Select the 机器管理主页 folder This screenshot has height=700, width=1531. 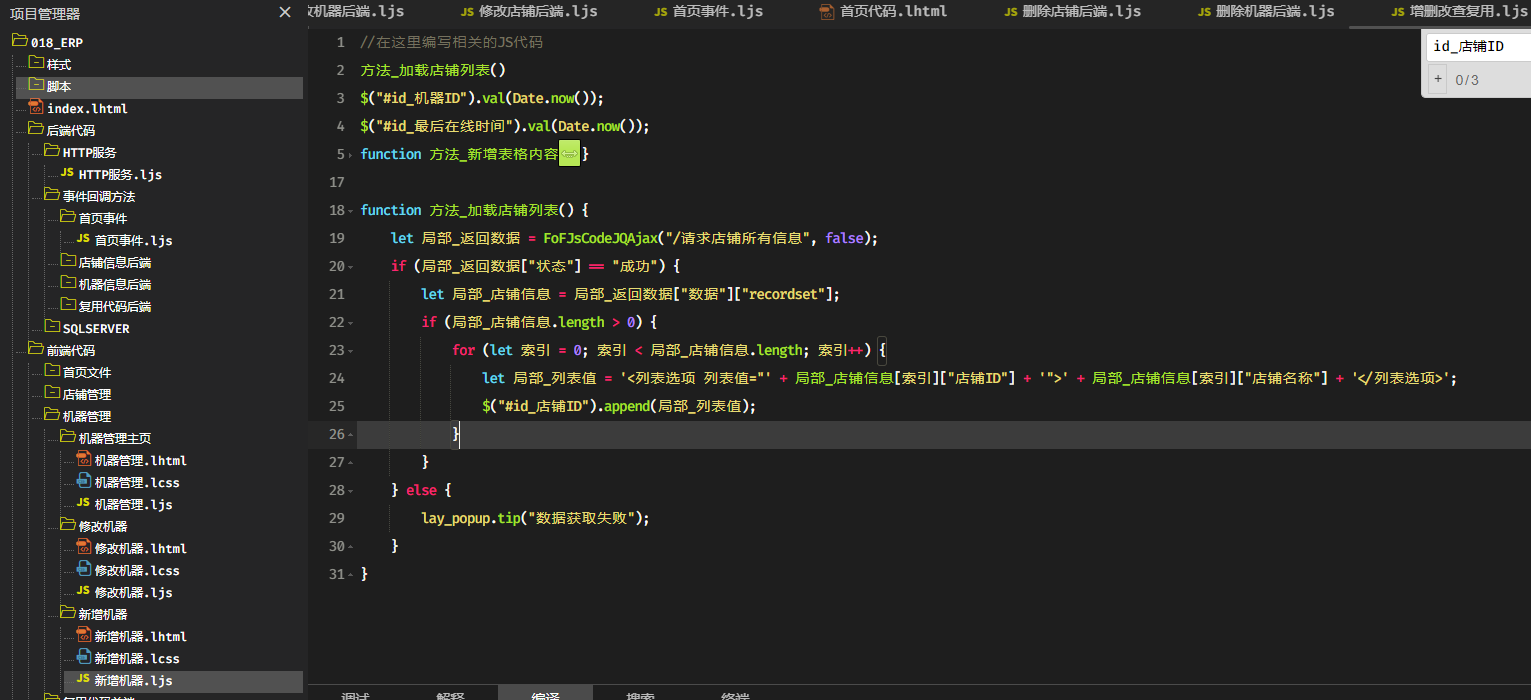[114, 438]
